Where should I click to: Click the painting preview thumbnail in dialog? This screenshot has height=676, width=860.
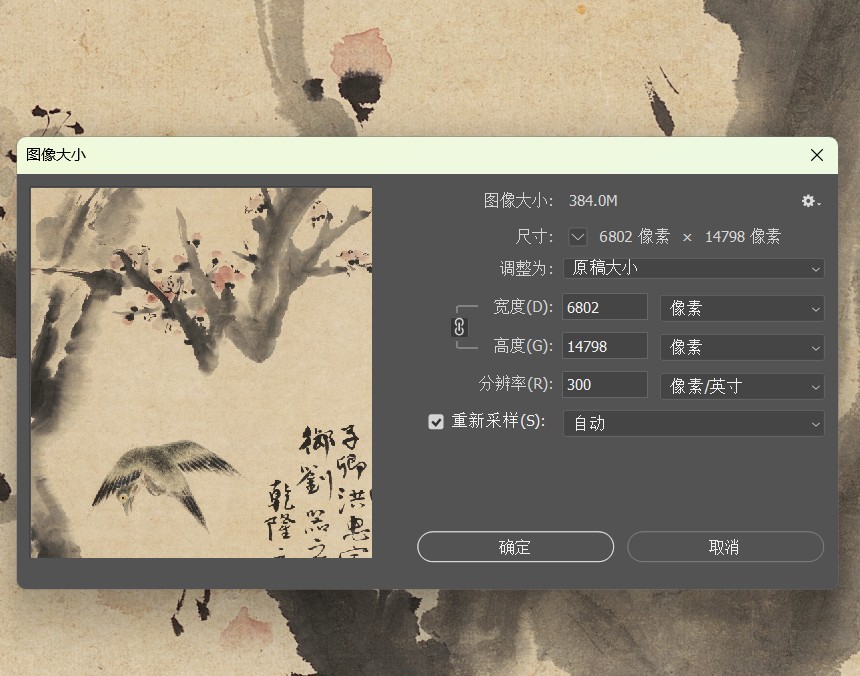(x=201, y=373)
